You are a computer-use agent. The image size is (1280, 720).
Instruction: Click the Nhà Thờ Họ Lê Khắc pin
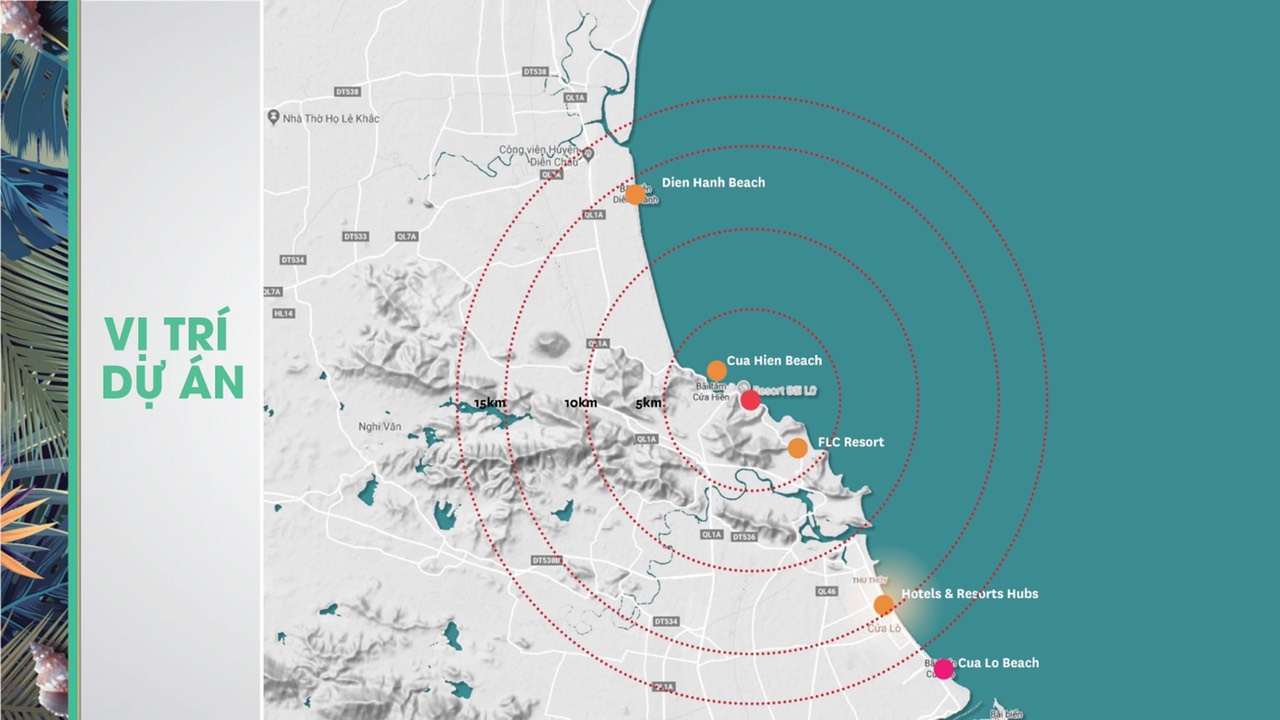coord(272,118)
